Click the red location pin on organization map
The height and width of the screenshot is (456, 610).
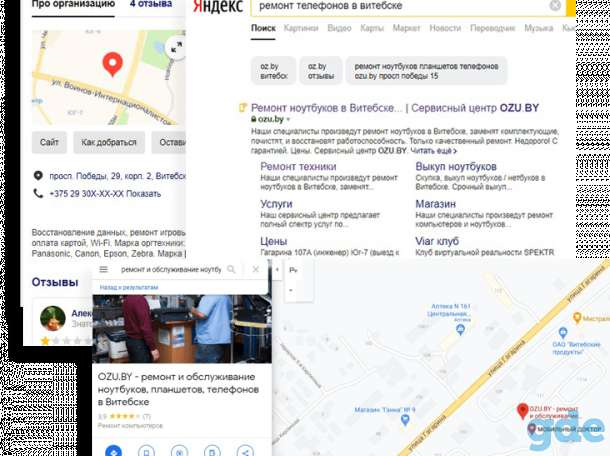click(112, 63)
